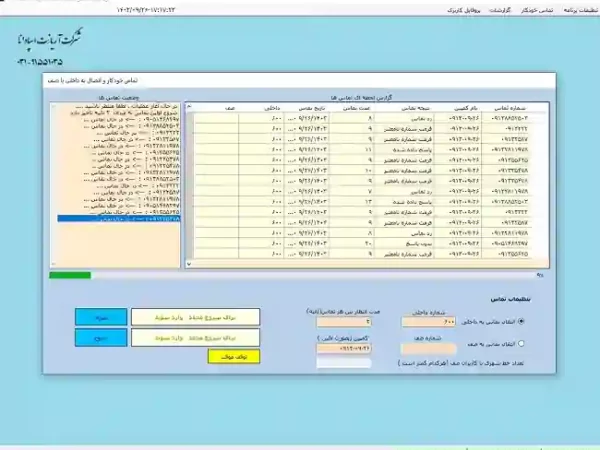Click the کمپین number input field
The image size is (600, 450).
pos(344,349)
